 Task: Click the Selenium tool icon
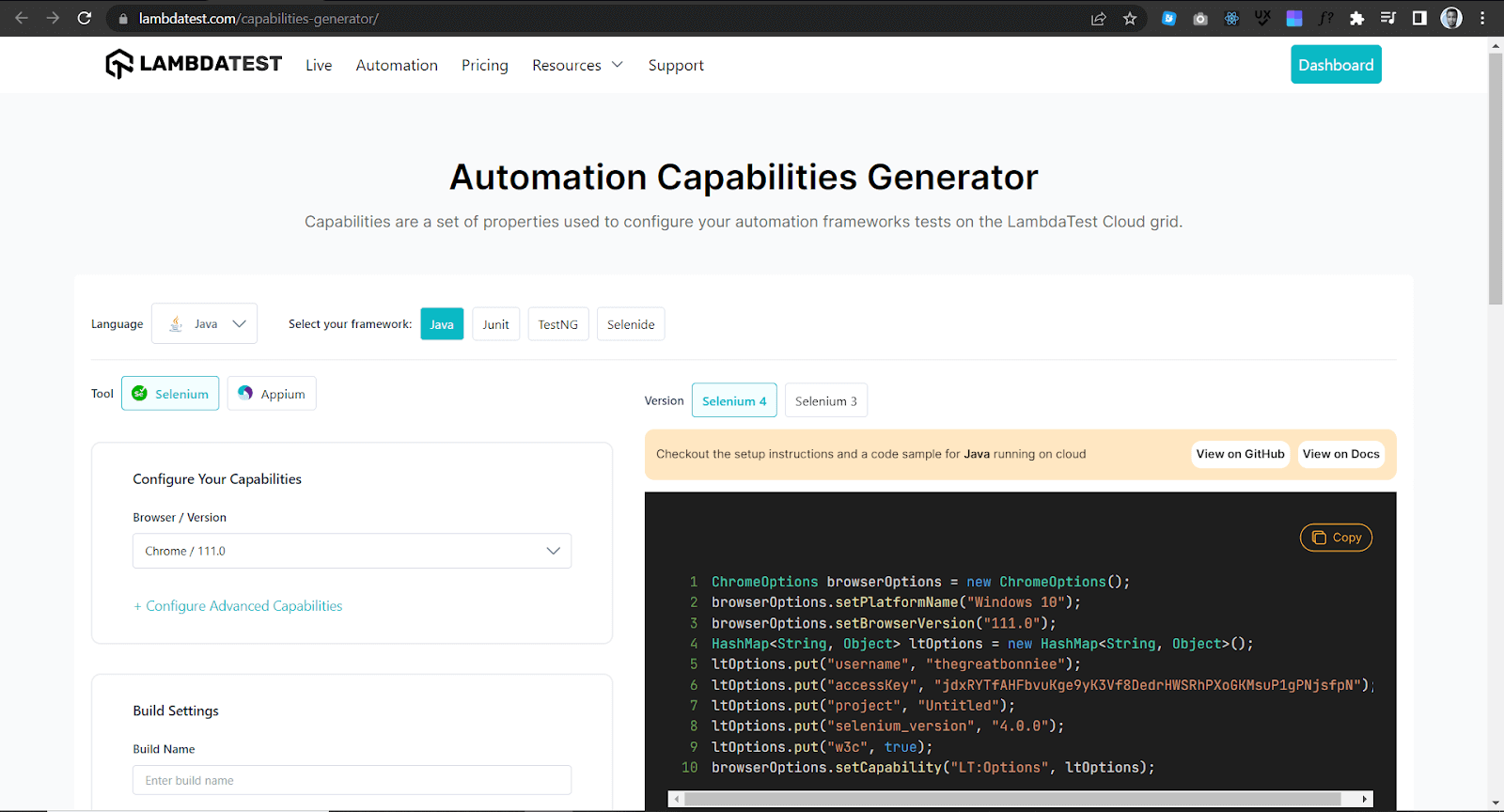139,393
